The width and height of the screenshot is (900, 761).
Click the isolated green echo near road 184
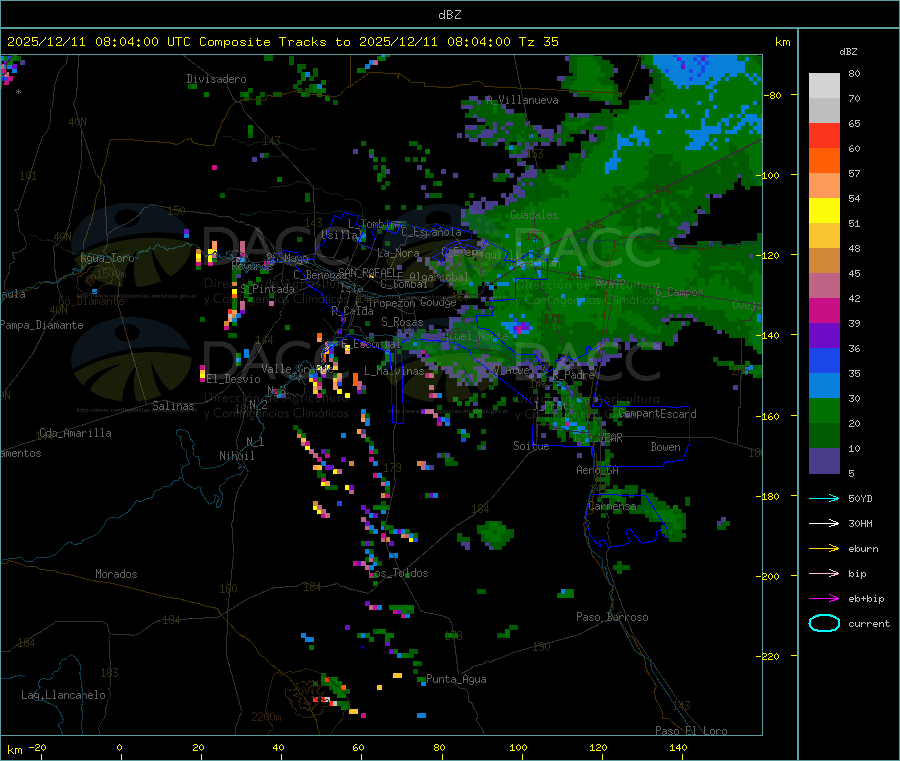click(x=494, y=534)
